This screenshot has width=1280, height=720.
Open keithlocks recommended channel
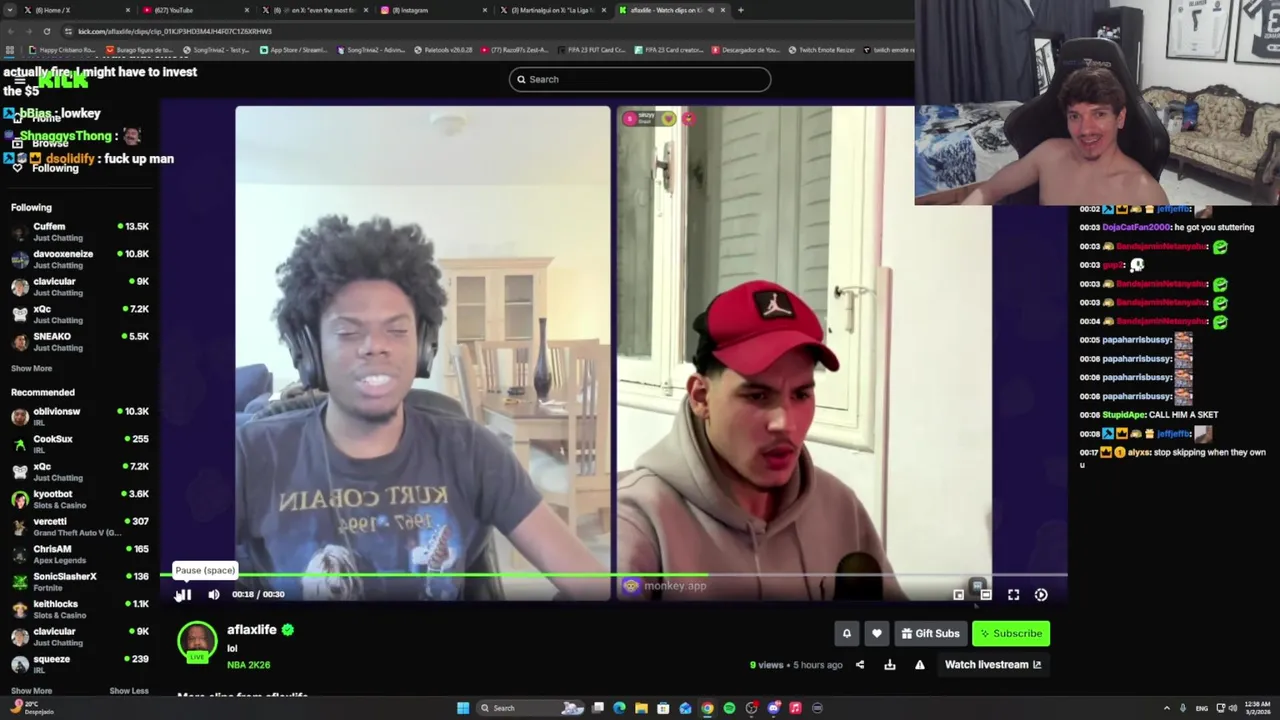click(x=82, y=609)
